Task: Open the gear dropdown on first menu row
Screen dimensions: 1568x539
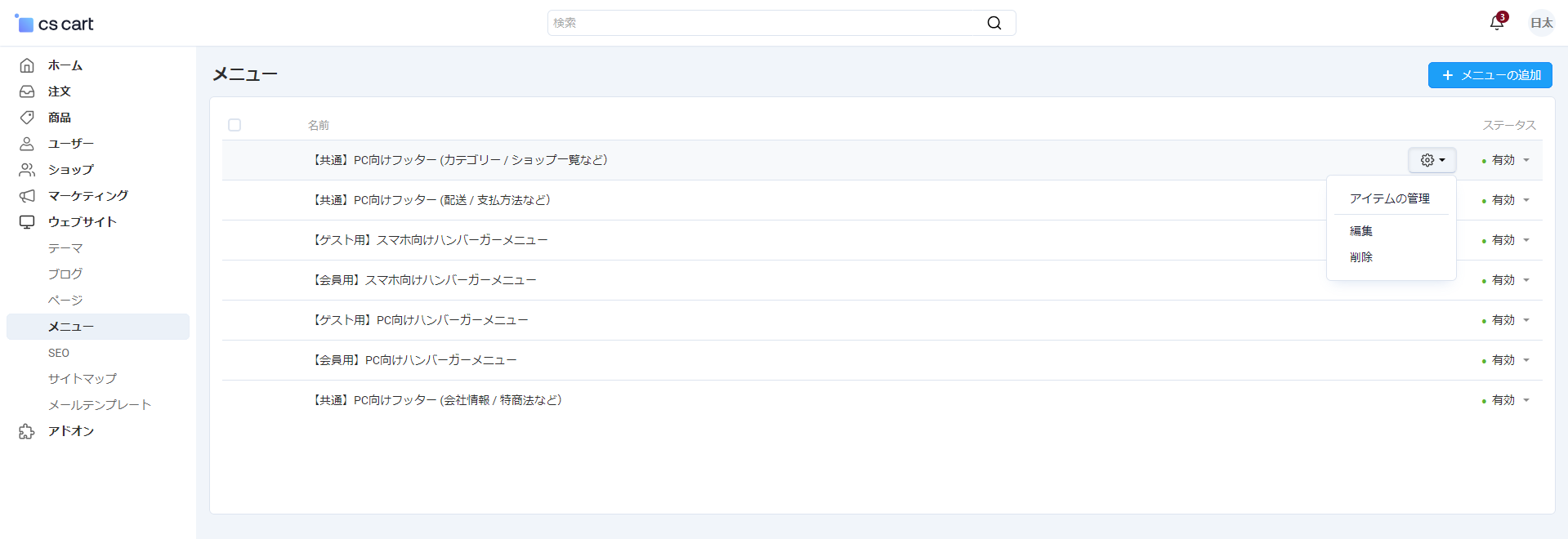Action: [x=1432, y=160]
